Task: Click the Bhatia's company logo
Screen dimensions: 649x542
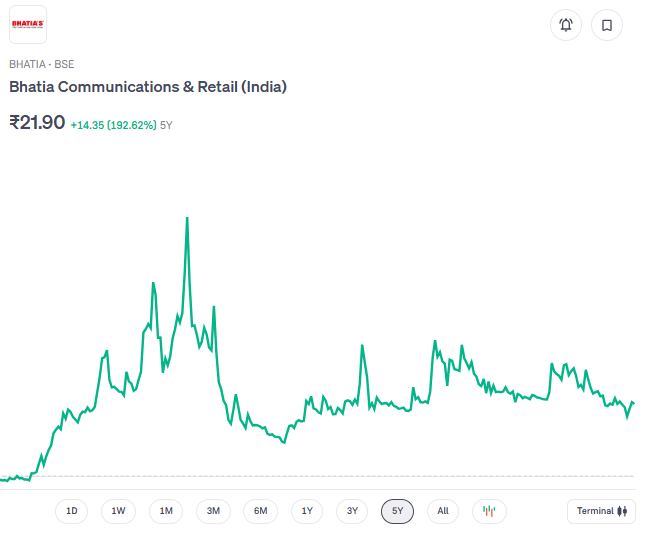Action: (28, 24)
